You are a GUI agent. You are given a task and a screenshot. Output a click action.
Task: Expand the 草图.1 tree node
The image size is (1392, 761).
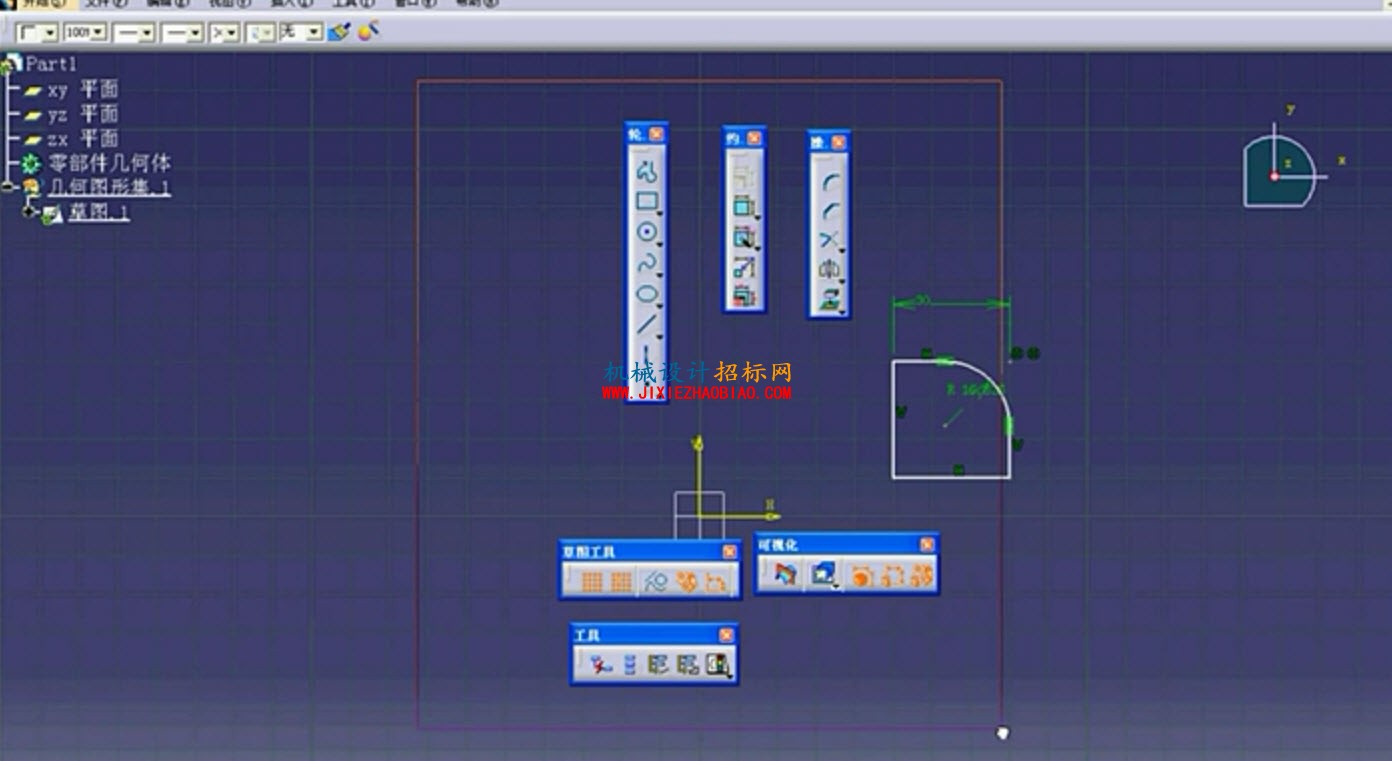tap(30, 211)
